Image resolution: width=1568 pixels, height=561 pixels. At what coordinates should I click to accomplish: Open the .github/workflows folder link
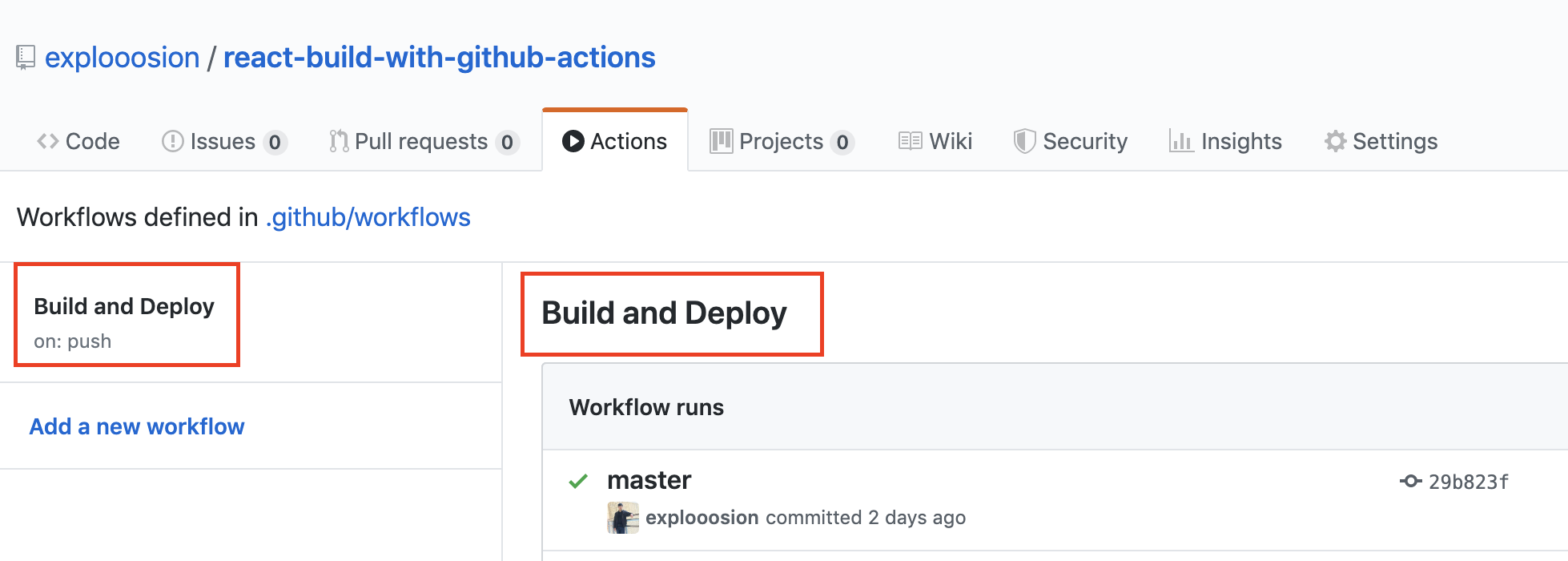[x=368, y=217]
